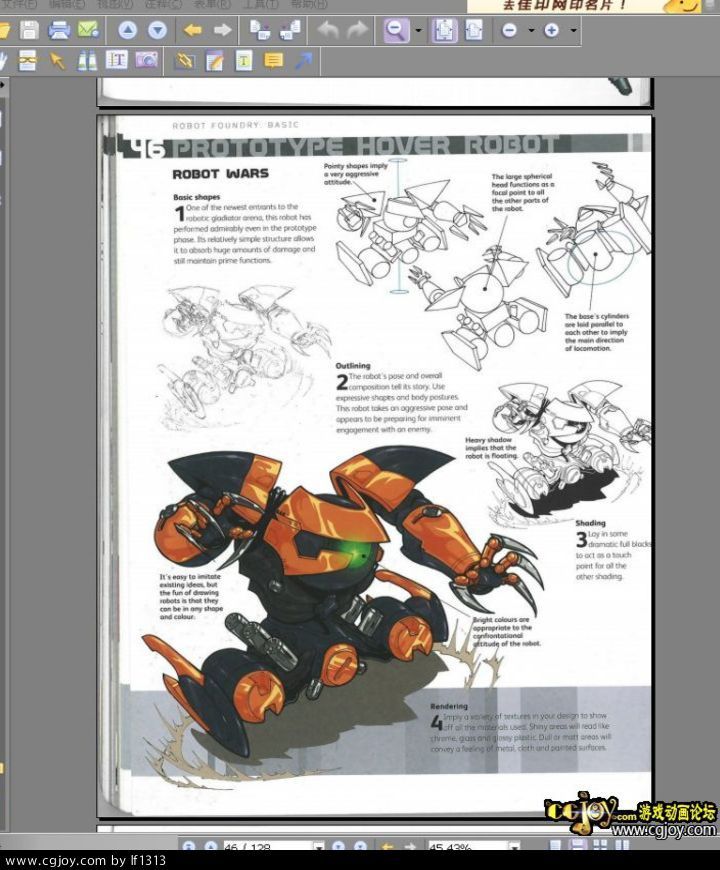The image size is (720, 870).
Task: Jump to first page in status bar
Action: 189,846
